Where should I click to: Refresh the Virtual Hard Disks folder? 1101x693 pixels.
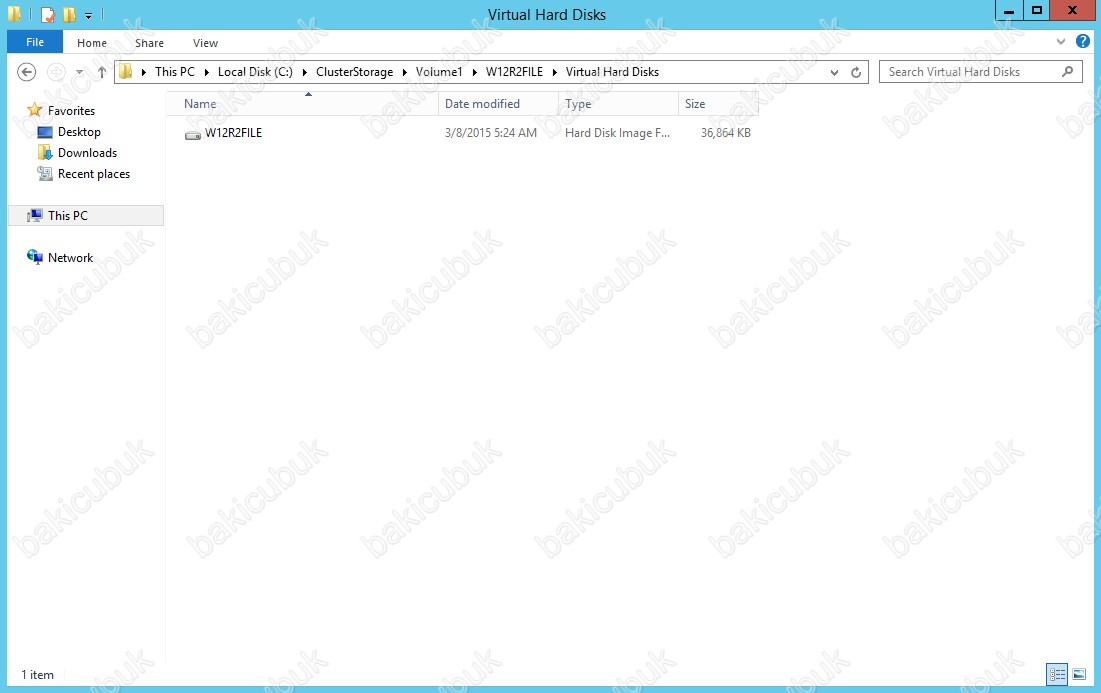[x=856, y=72]
